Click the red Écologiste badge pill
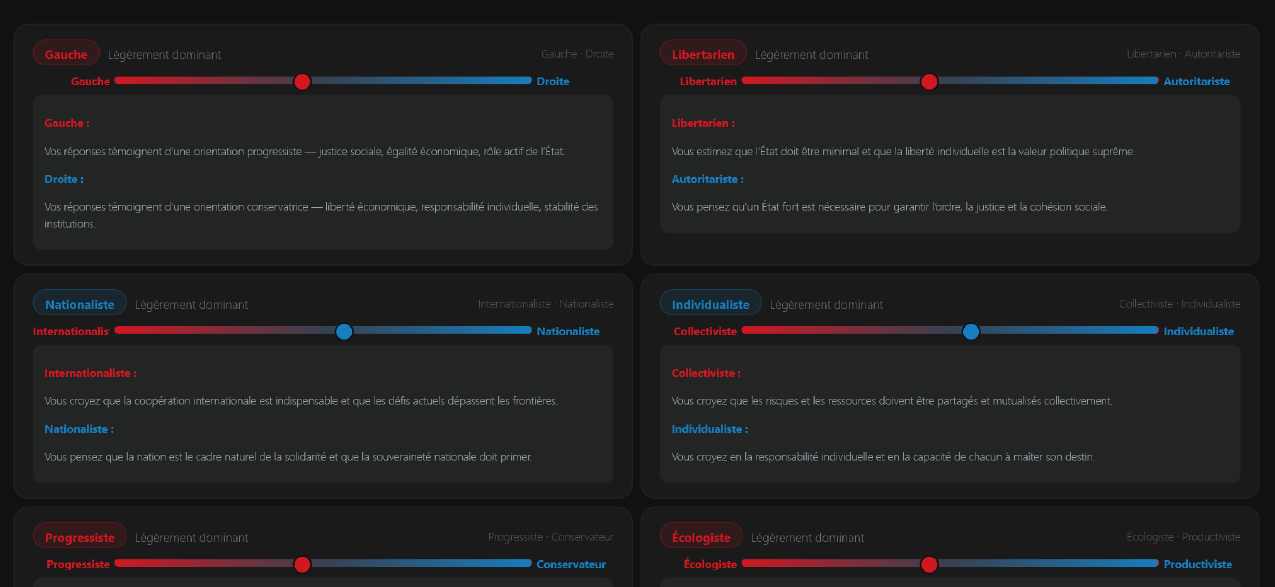This screenshot has width=1275, height=587. pos(701,537)
